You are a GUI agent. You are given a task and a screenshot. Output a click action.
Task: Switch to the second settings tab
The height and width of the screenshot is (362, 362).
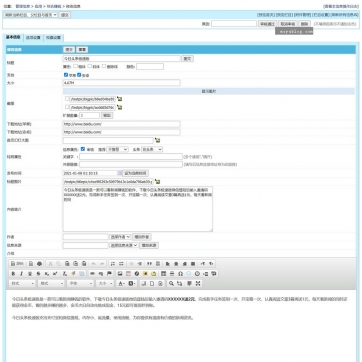[x=33, y=38]
